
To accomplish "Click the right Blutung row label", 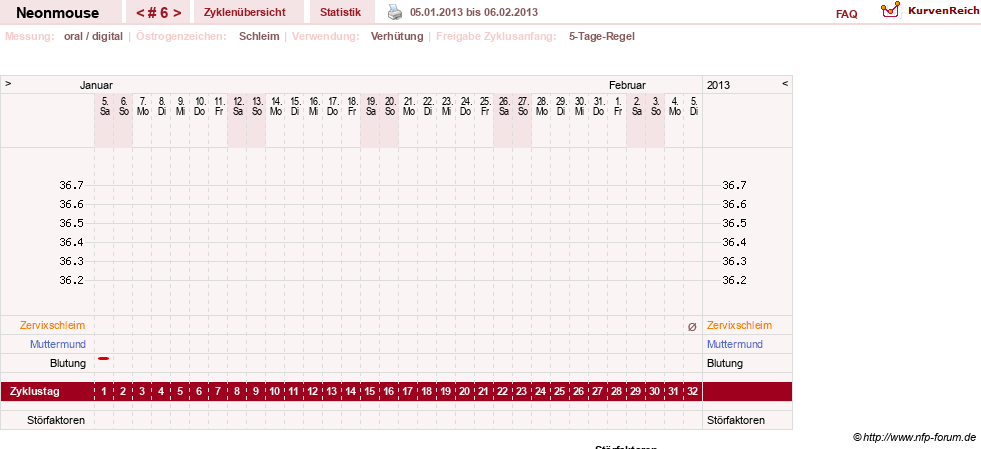I will (x=725, y=363).
